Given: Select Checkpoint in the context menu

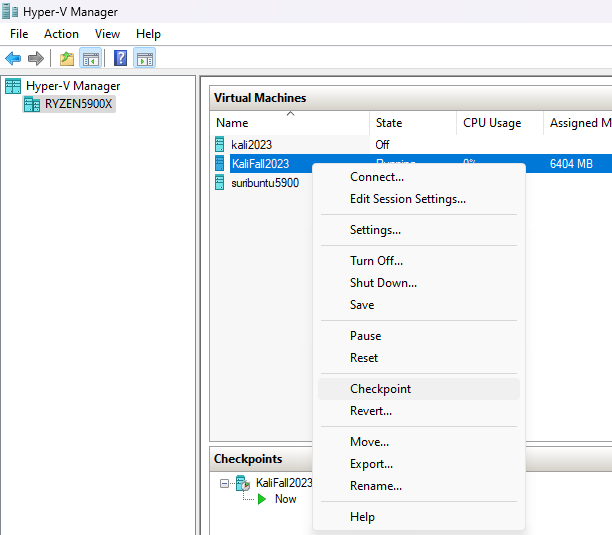Looking at the screenshot, I should 419,389.
